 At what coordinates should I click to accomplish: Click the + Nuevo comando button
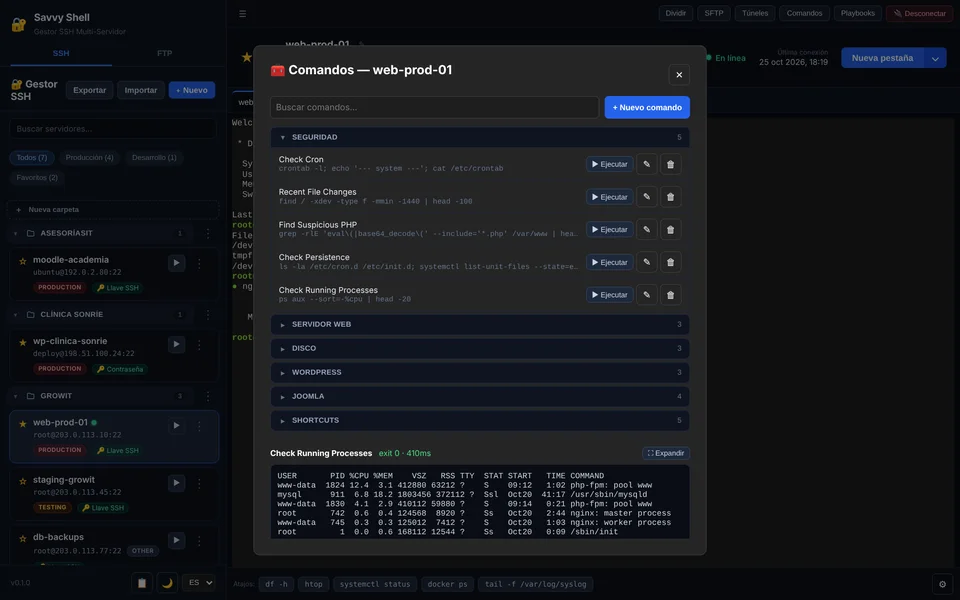pos(647,107)
